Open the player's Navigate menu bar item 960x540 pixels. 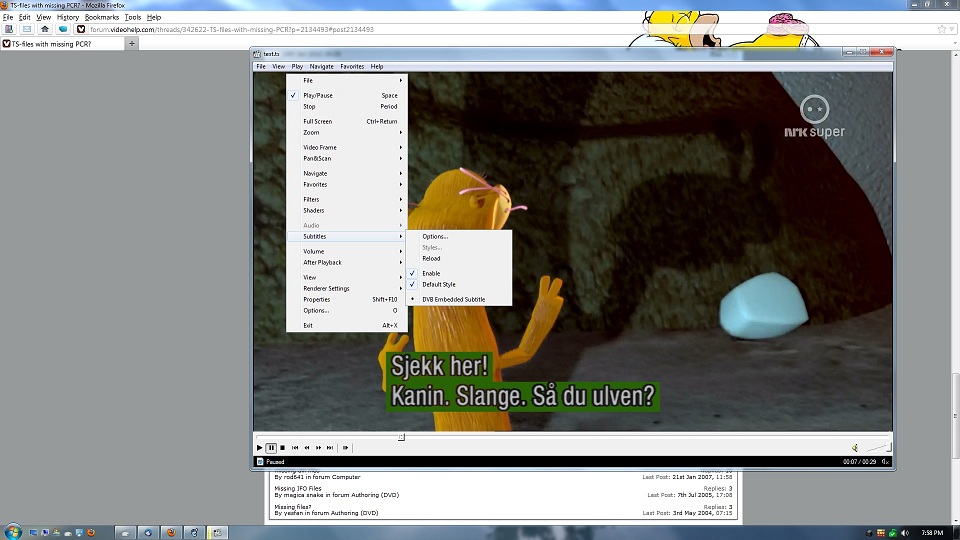321,67
